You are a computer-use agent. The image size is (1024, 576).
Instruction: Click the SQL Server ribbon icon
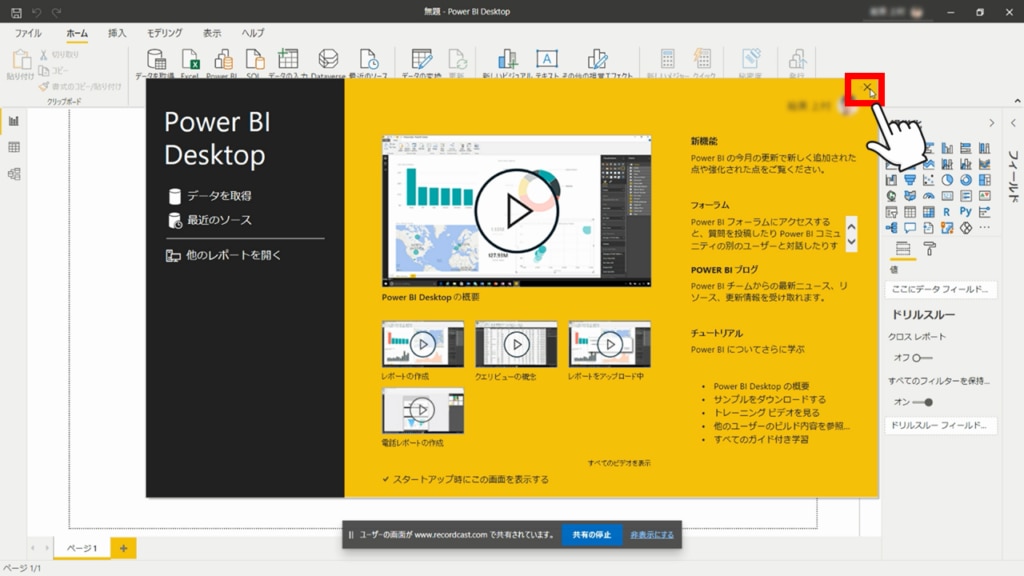(x=254, y=60)
